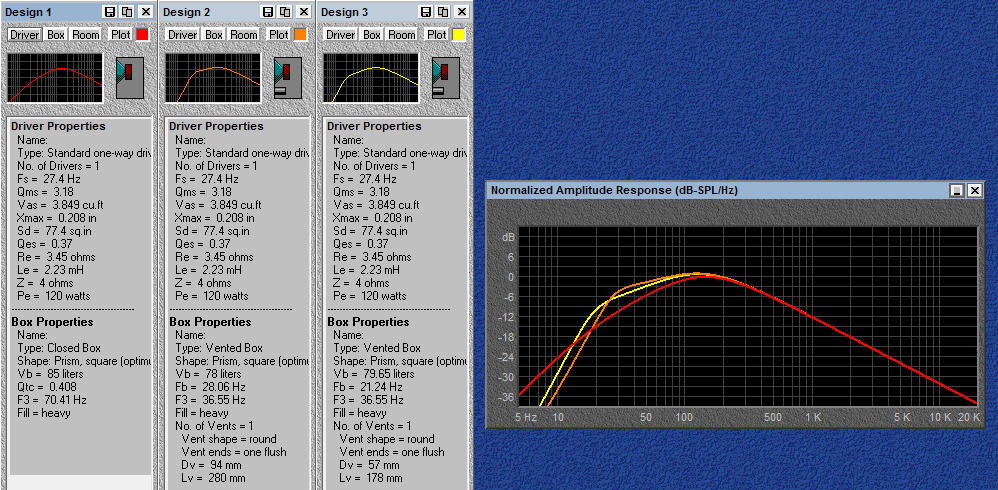The image size is (998, 490).
Task: Close the Design 3 window
Action: pyautogui.click(x=461, y=11)
